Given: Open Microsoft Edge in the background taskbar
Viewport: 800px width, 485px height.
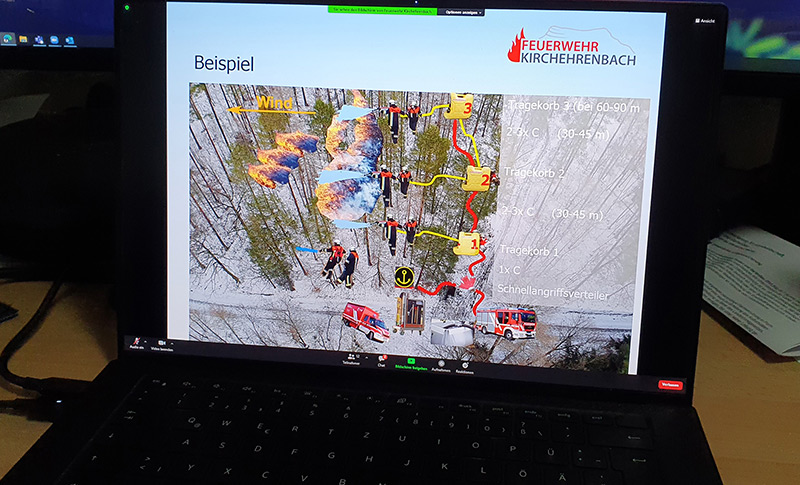Looking at the screenshot, I should click(x=8, y=38).
